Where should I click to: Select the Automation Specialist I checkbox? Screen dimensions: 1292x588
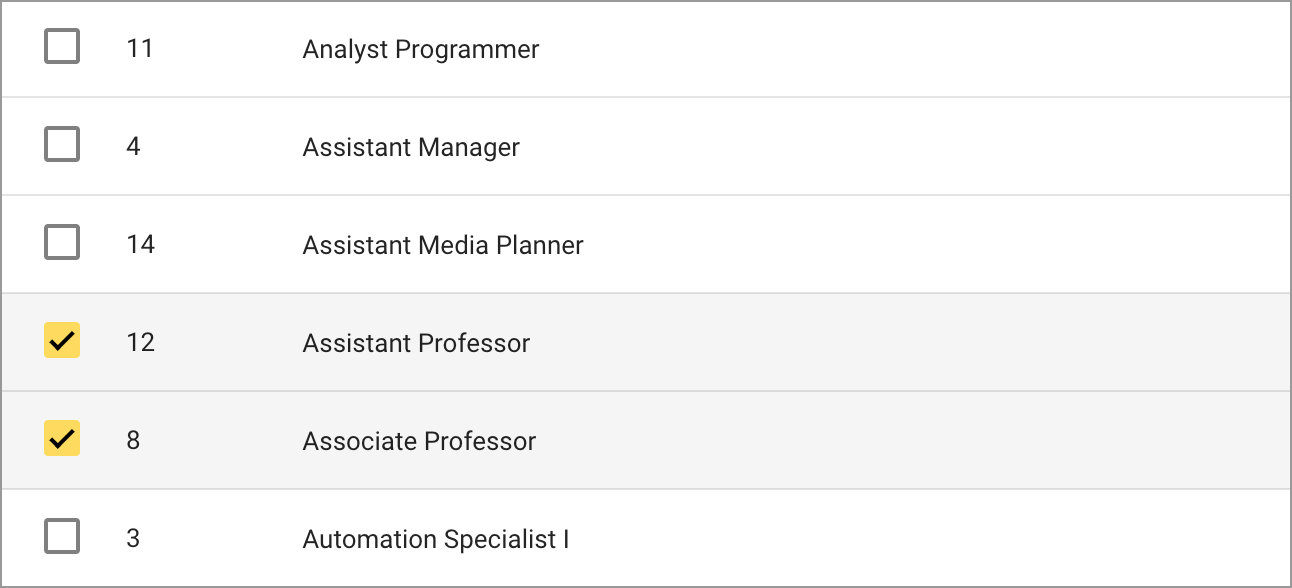[x=62, y=537]
